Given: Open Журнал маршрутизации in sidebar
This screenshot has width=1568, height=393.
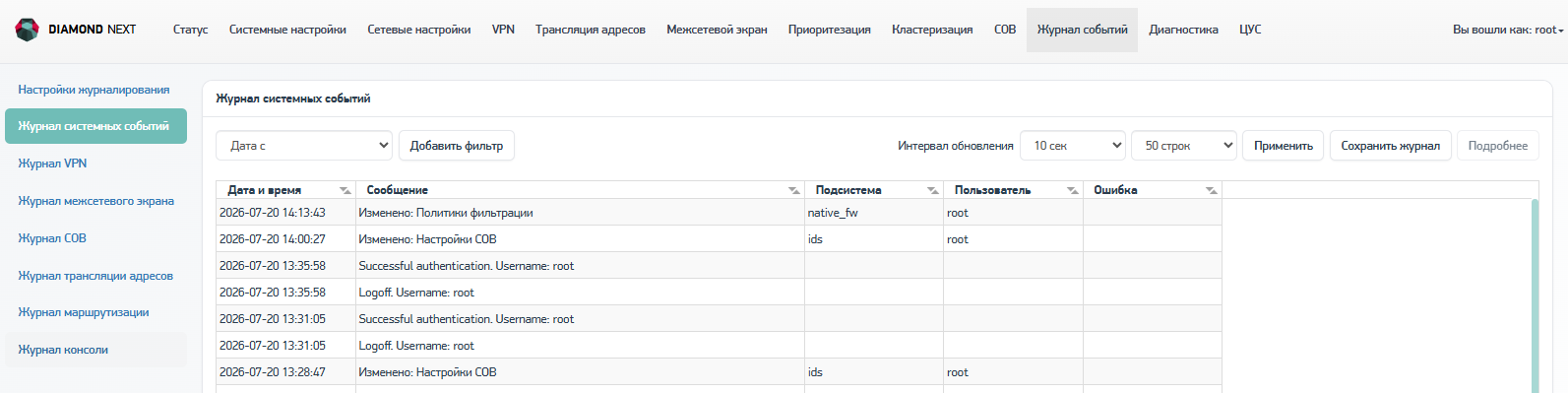Looking at the screenshot, I should [x=95, y=312].
